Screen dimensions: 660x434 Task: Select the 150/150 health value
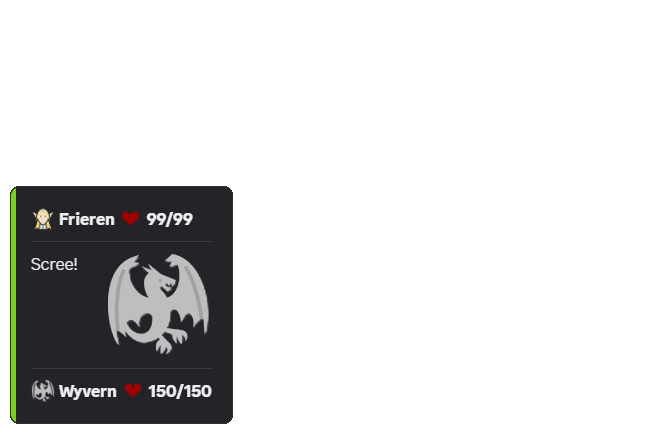click(180, 391)
